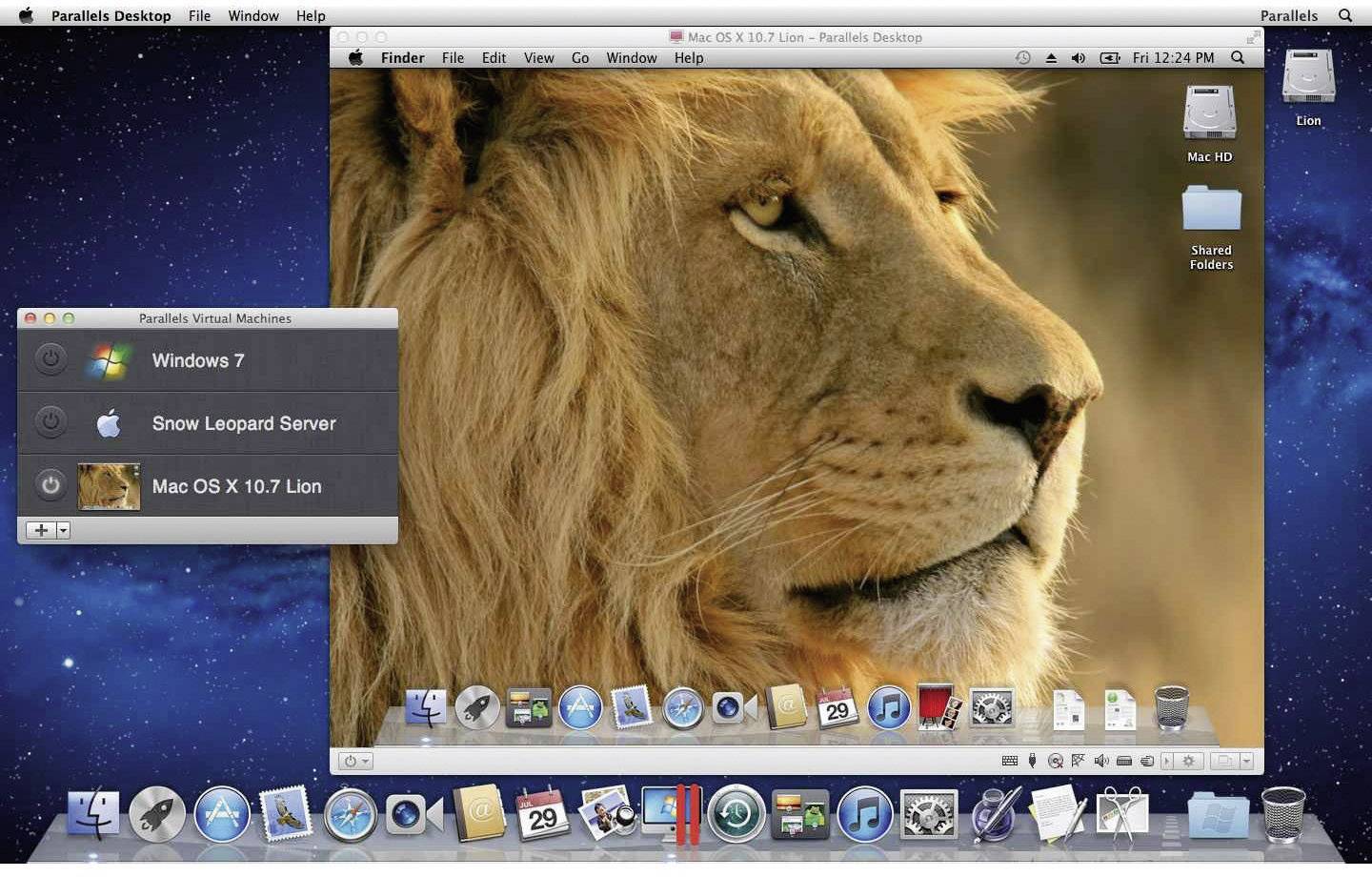1372x877 pixels.
Task: Click the Parallels user name in host menu bar
Action: click(x=1289, y=15)
